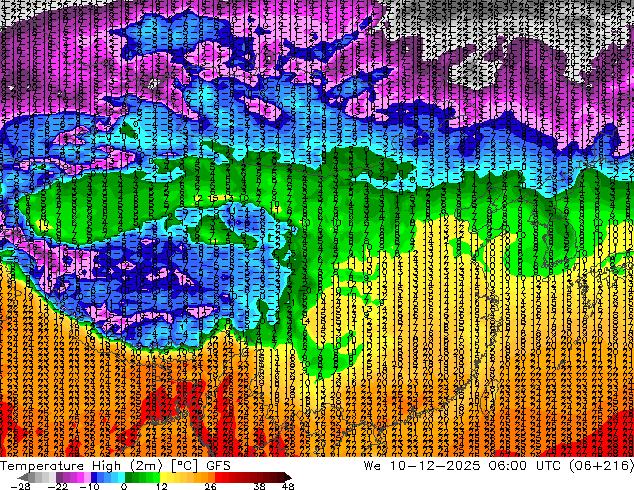The height and width of the screenshot is (490, 634).
Task: Click the -28 legend value
Action: tap(21, 486)
